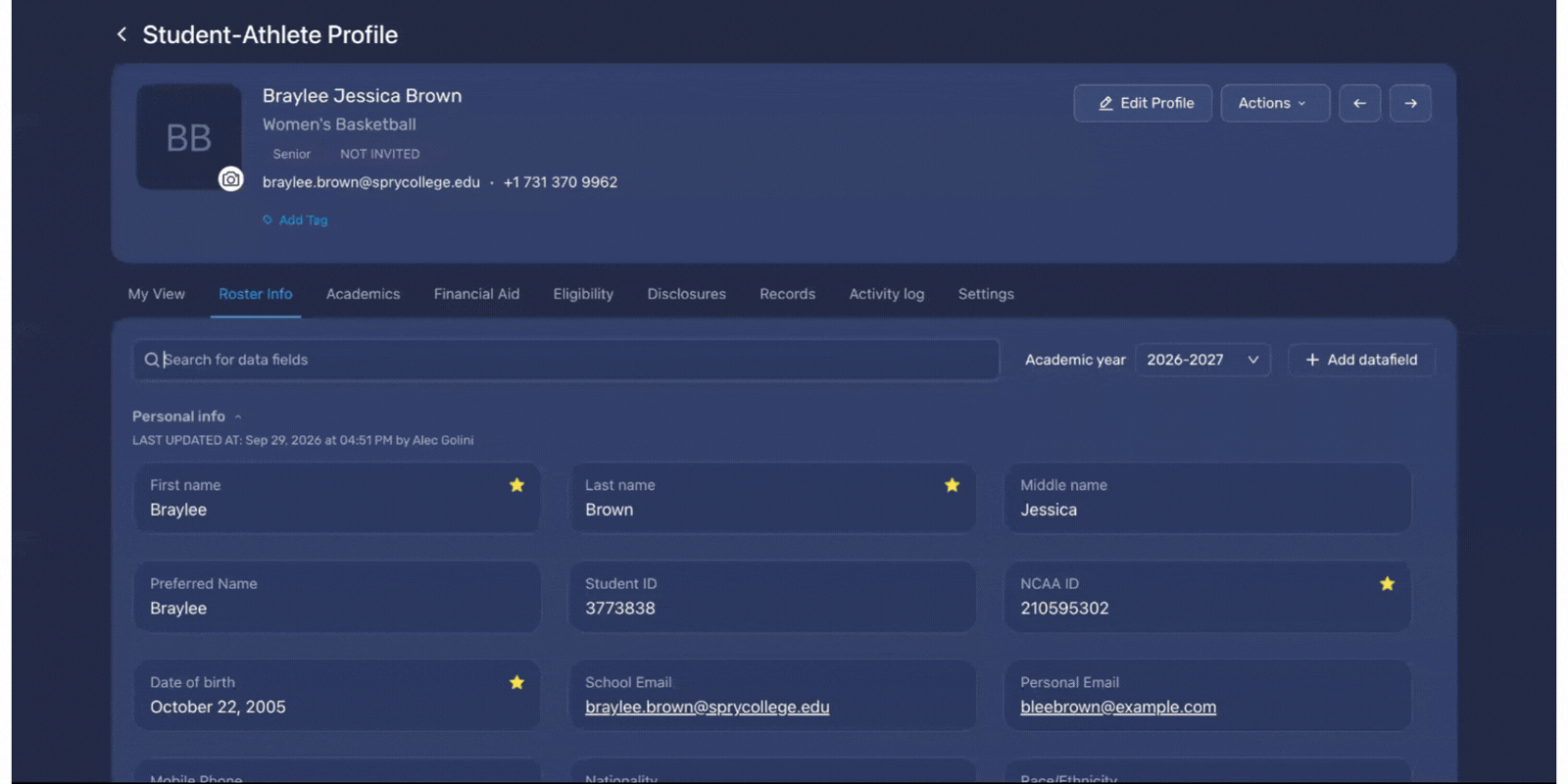Image resolution: width=1568 pixels, height=784 pixels.
Task: Click the NOT INVITED status label
Action: coord(380,154)
